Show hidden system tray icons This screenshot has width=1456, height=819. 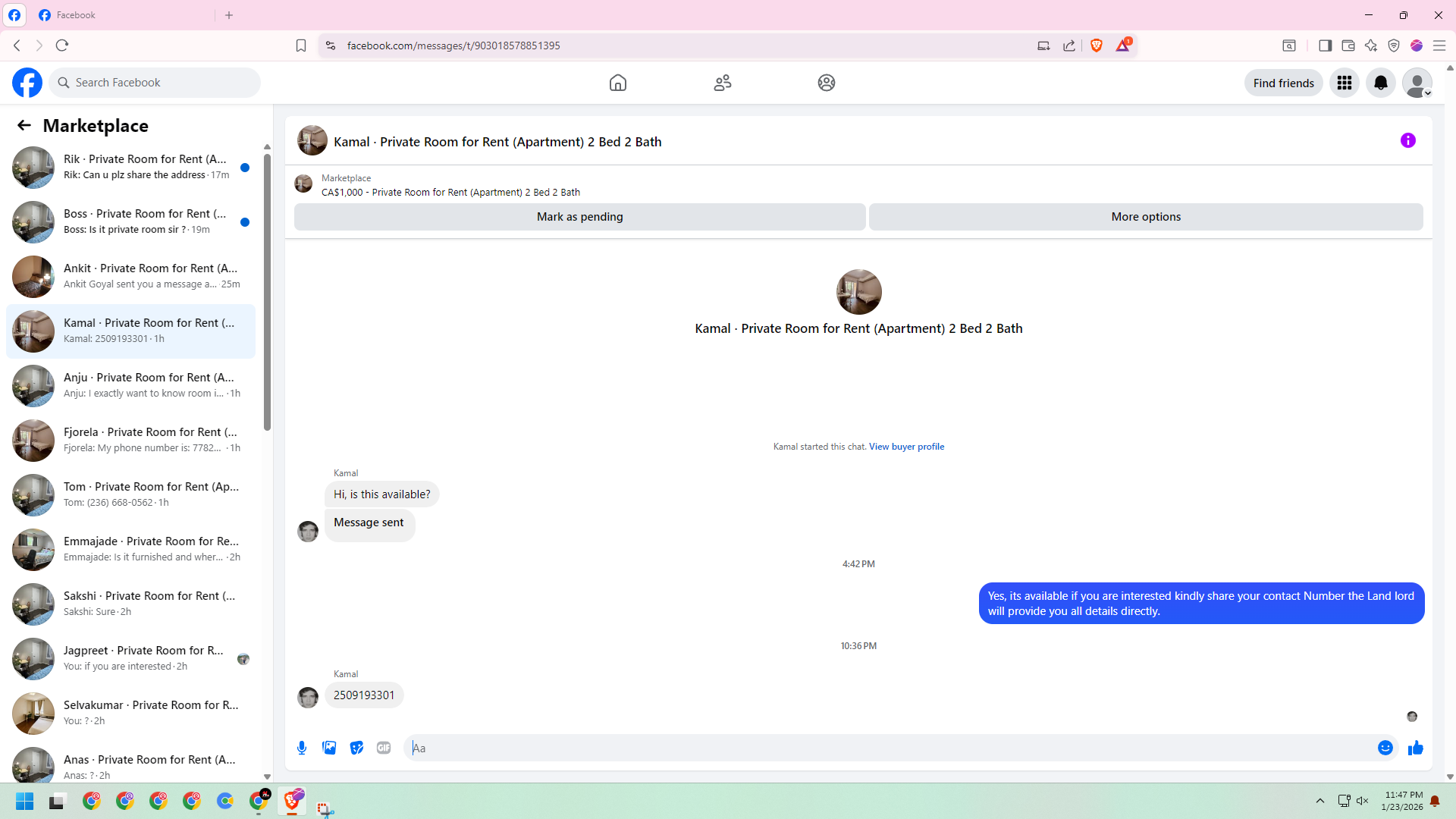[x=1319, y=801]
